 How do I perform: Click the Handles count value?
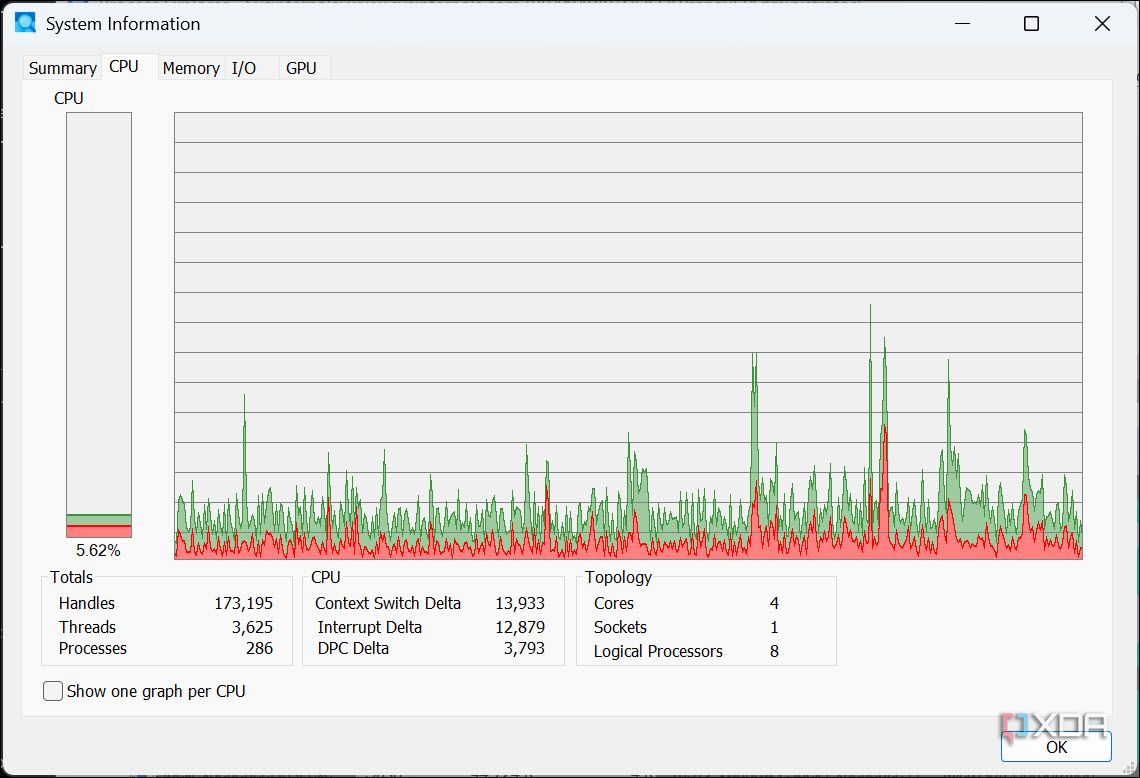[243, 603]
